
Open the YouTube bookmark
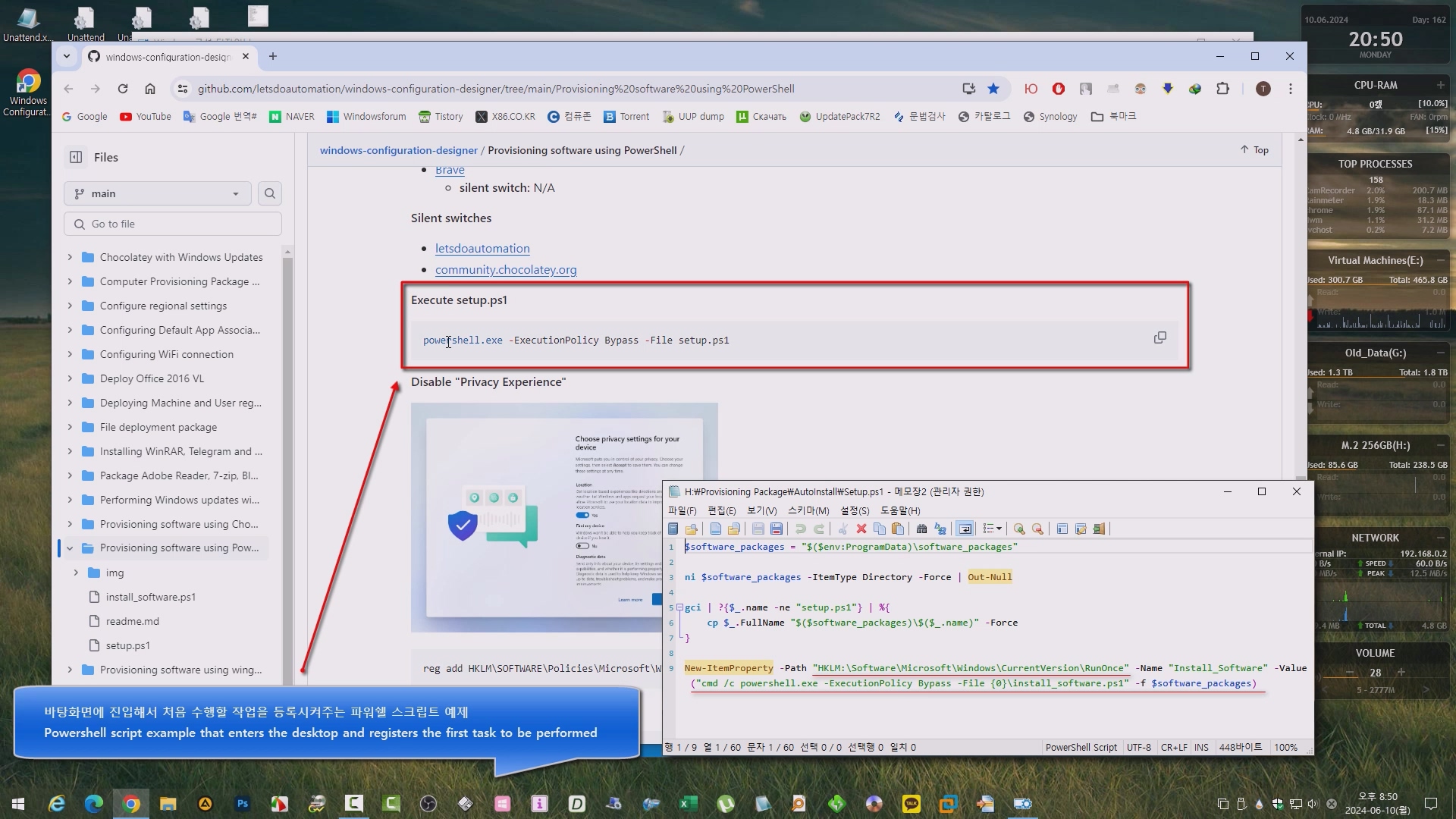click(146, 116)
